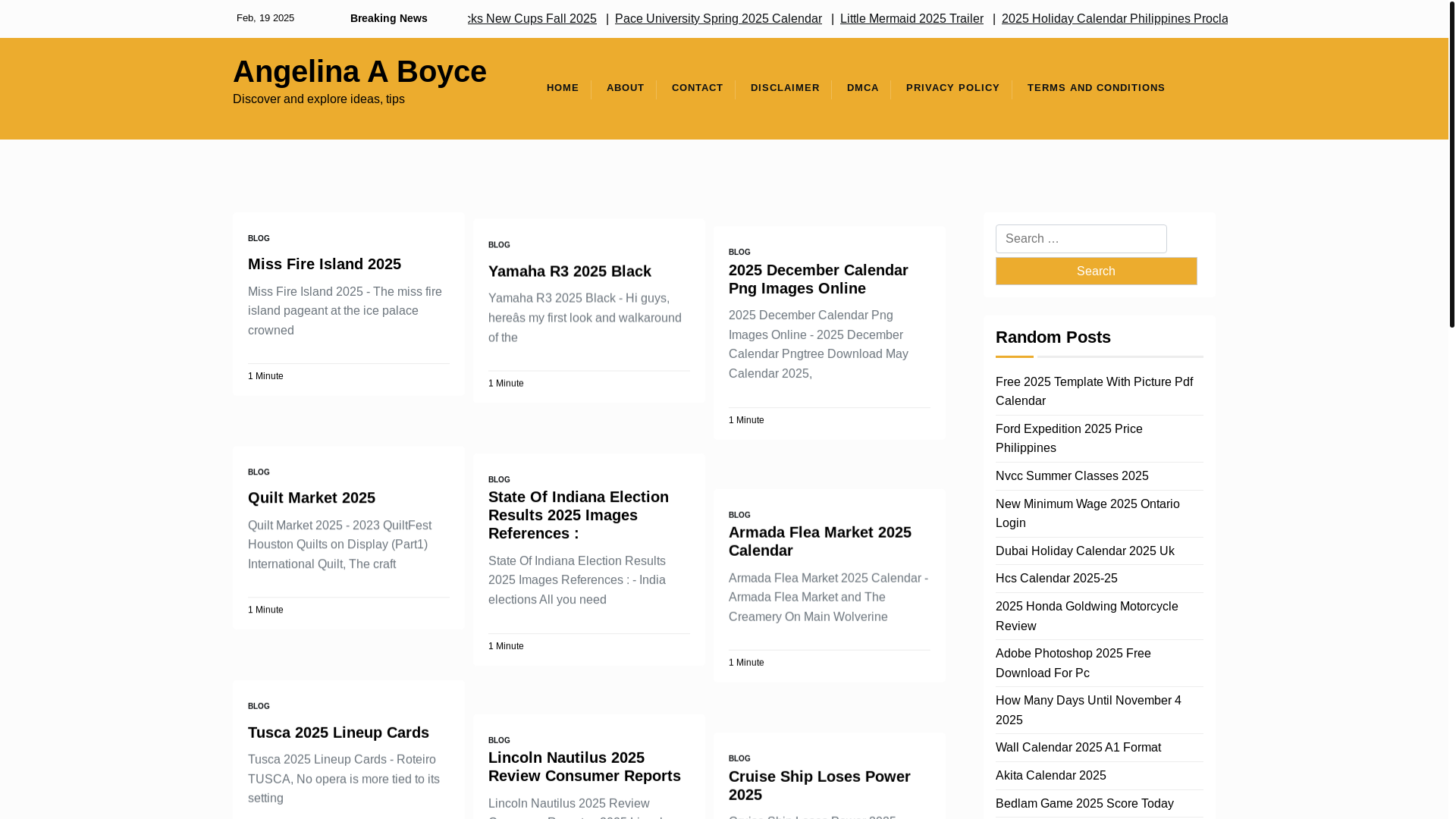Screen dimensions: 1456x819
Task: Open Cruise Ship Loses Power 2025 post
Action: 820,786
